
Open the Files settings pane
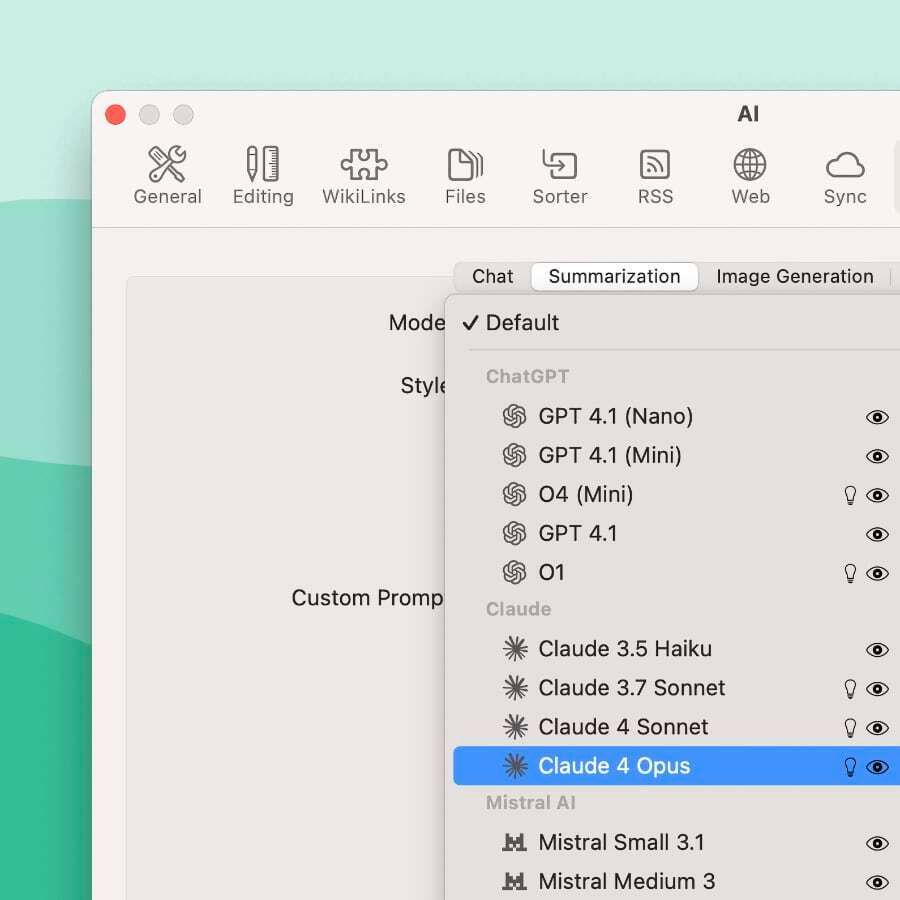tap(465, 176)
